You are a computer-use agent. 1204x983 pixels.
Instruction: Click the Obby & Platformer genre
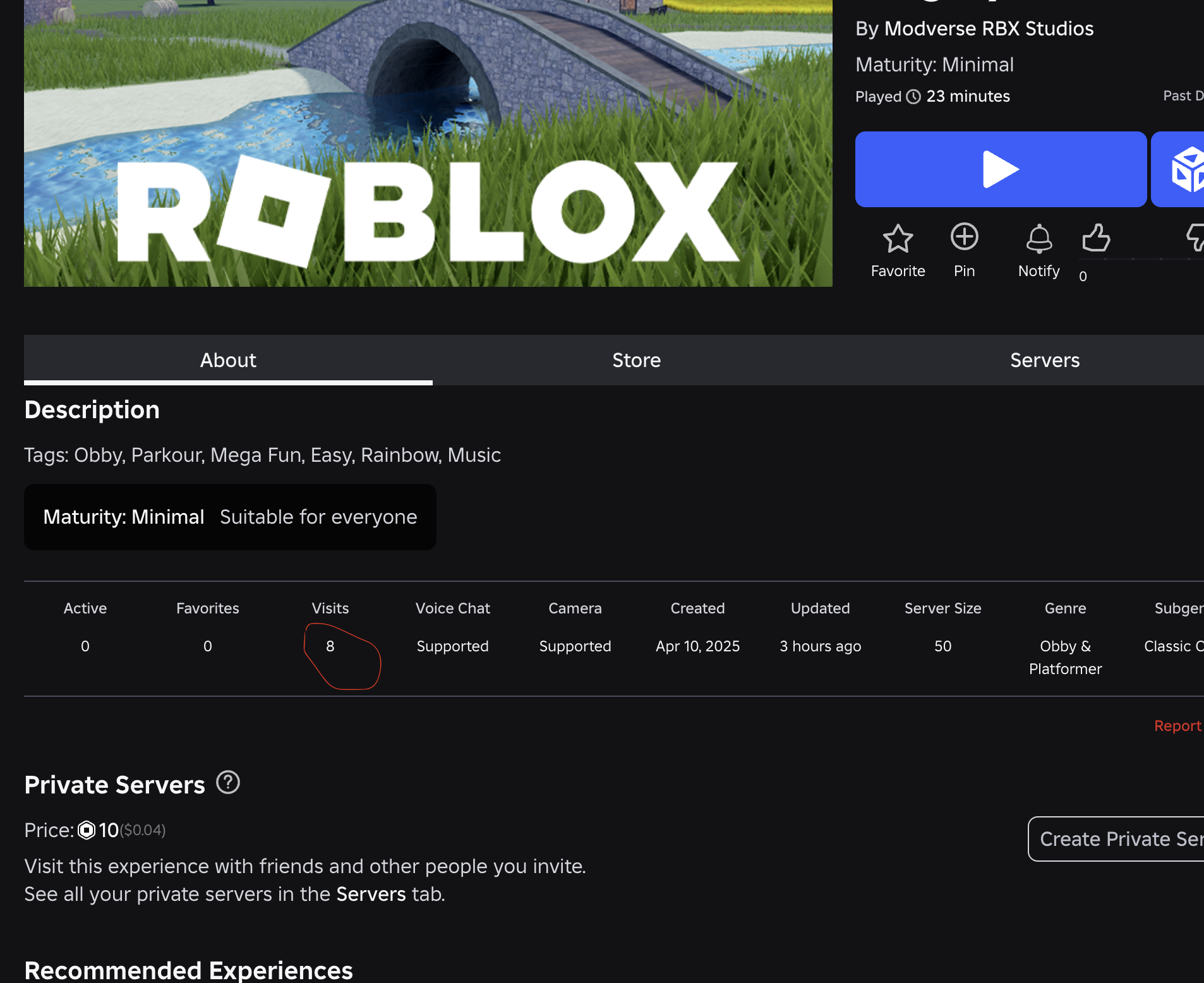(1065, 657)
